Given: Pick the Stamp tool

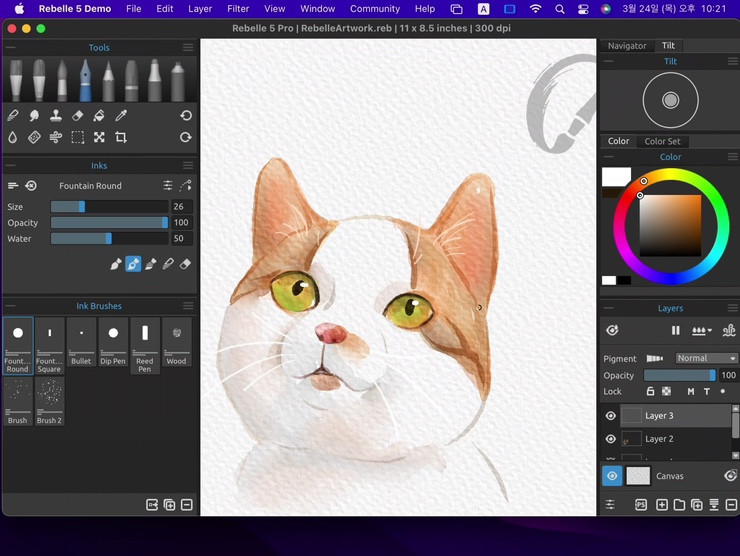Looking at the screenshot, I should point(56,116).
